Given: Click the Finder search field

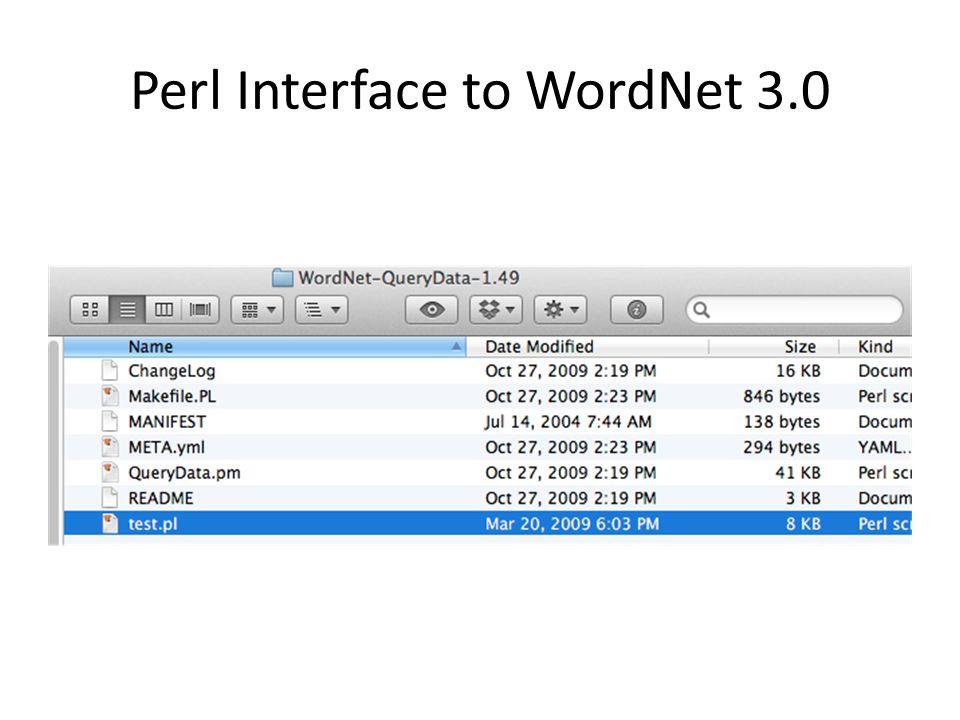Looking at the screenshot, I should coord(794,310).
